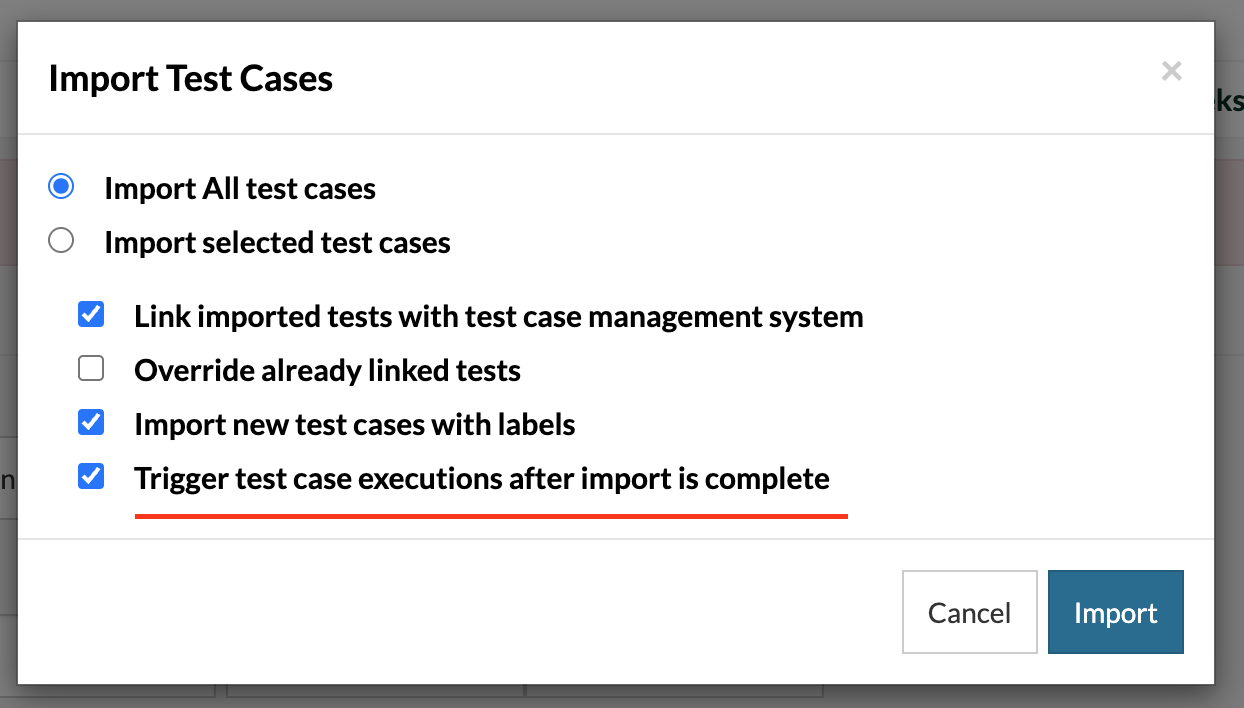Click the dimmed page backdrop right of dialog
This screenshot has width=1244, height=708.
pos(1230,400)
